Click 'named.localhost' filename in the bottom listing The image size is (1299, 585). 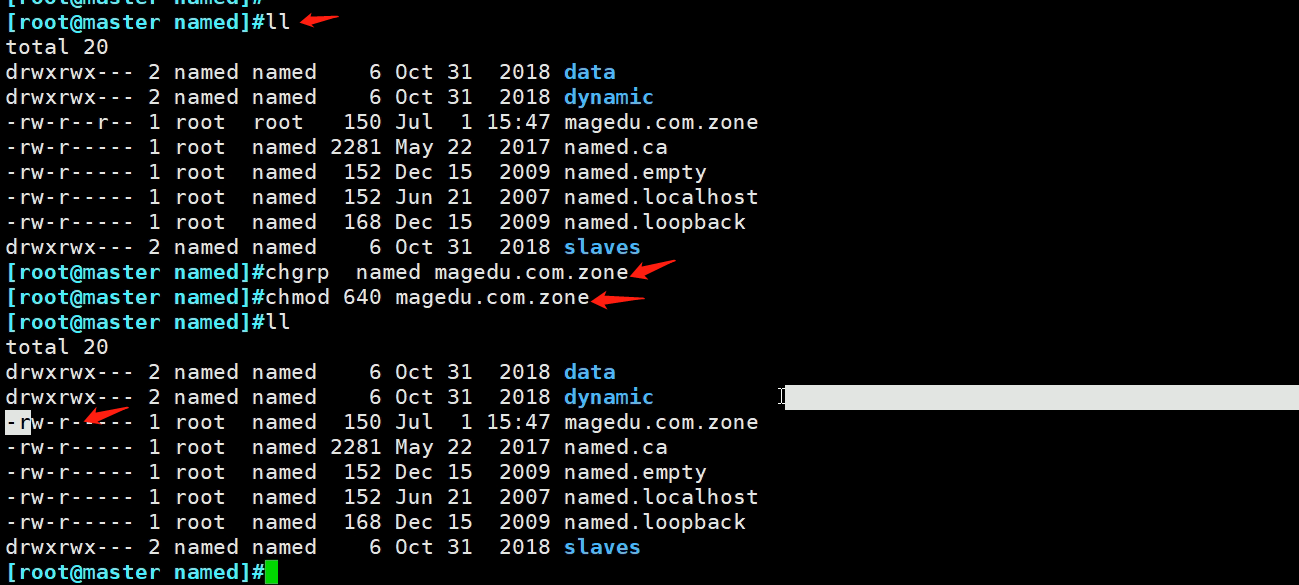[x=660, y=497]
